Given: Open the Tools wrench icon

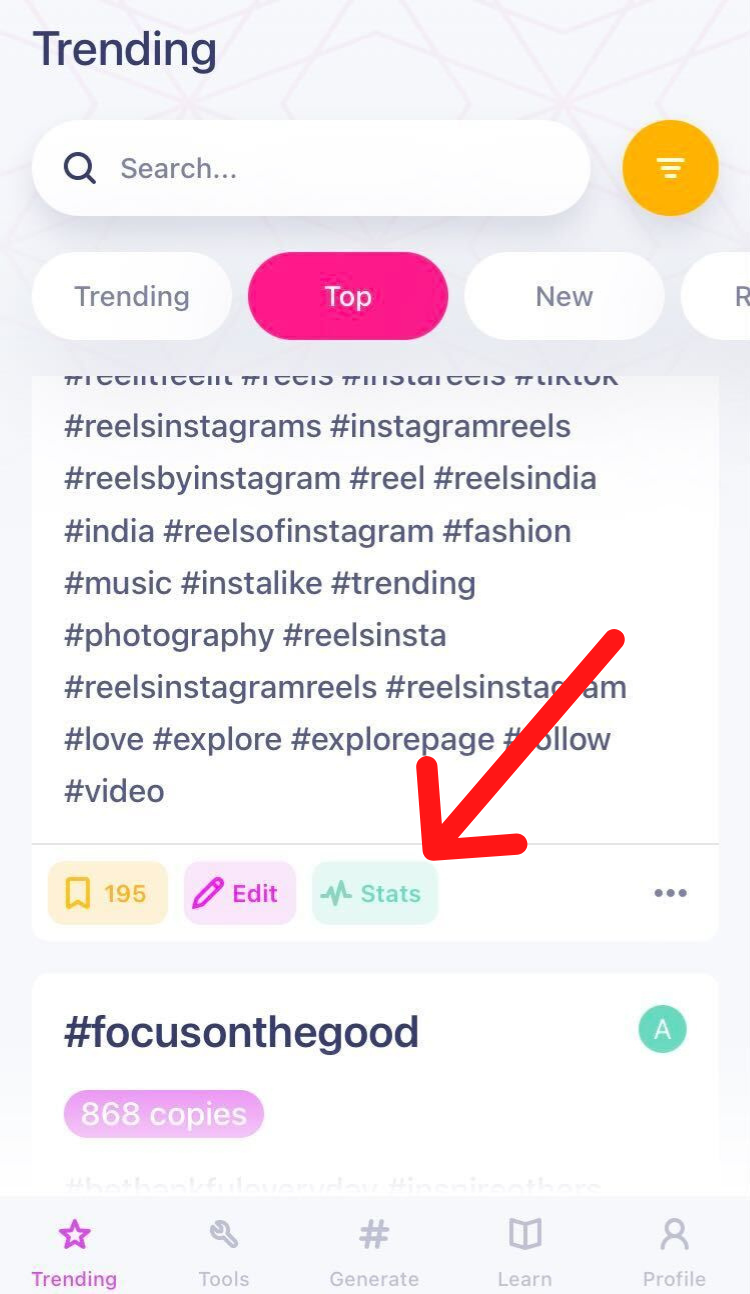Looking at the screenshot, I should [x=224, y=1234].
